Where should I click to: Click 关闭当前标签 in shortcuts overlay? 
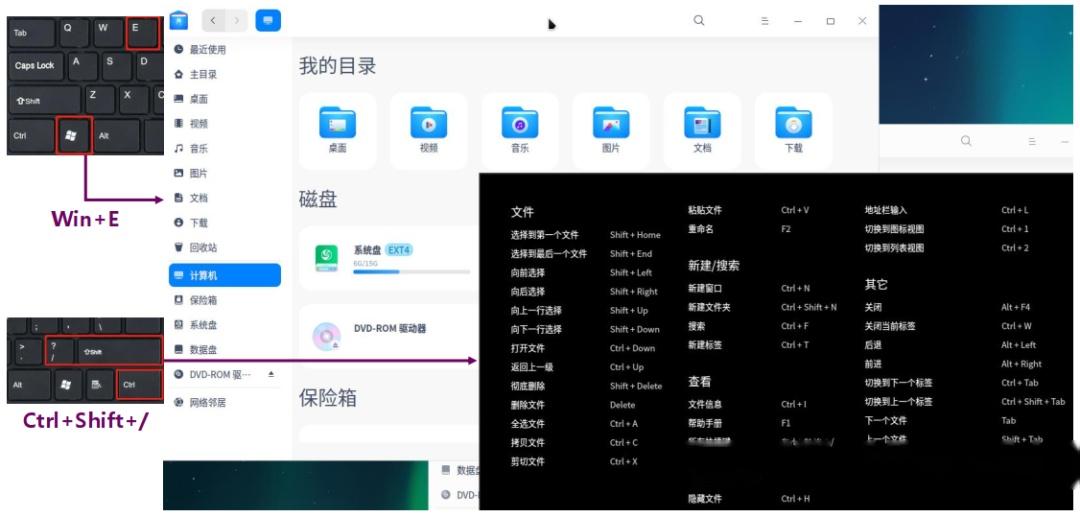pyautogui.click(x=890, y=326)
